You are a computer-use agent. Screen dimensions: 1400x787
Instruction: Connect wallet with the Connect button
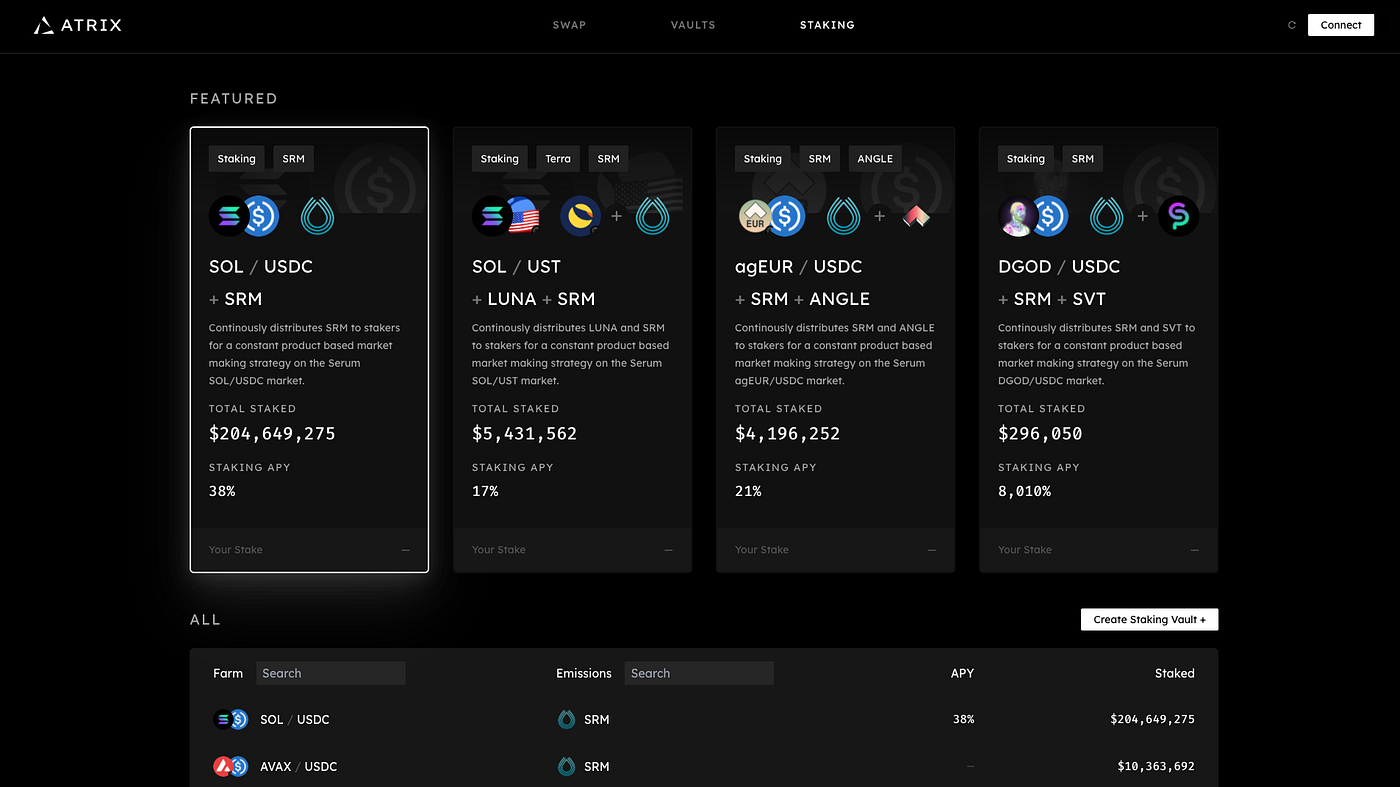pyautogui.click(x=1341, y=25)
